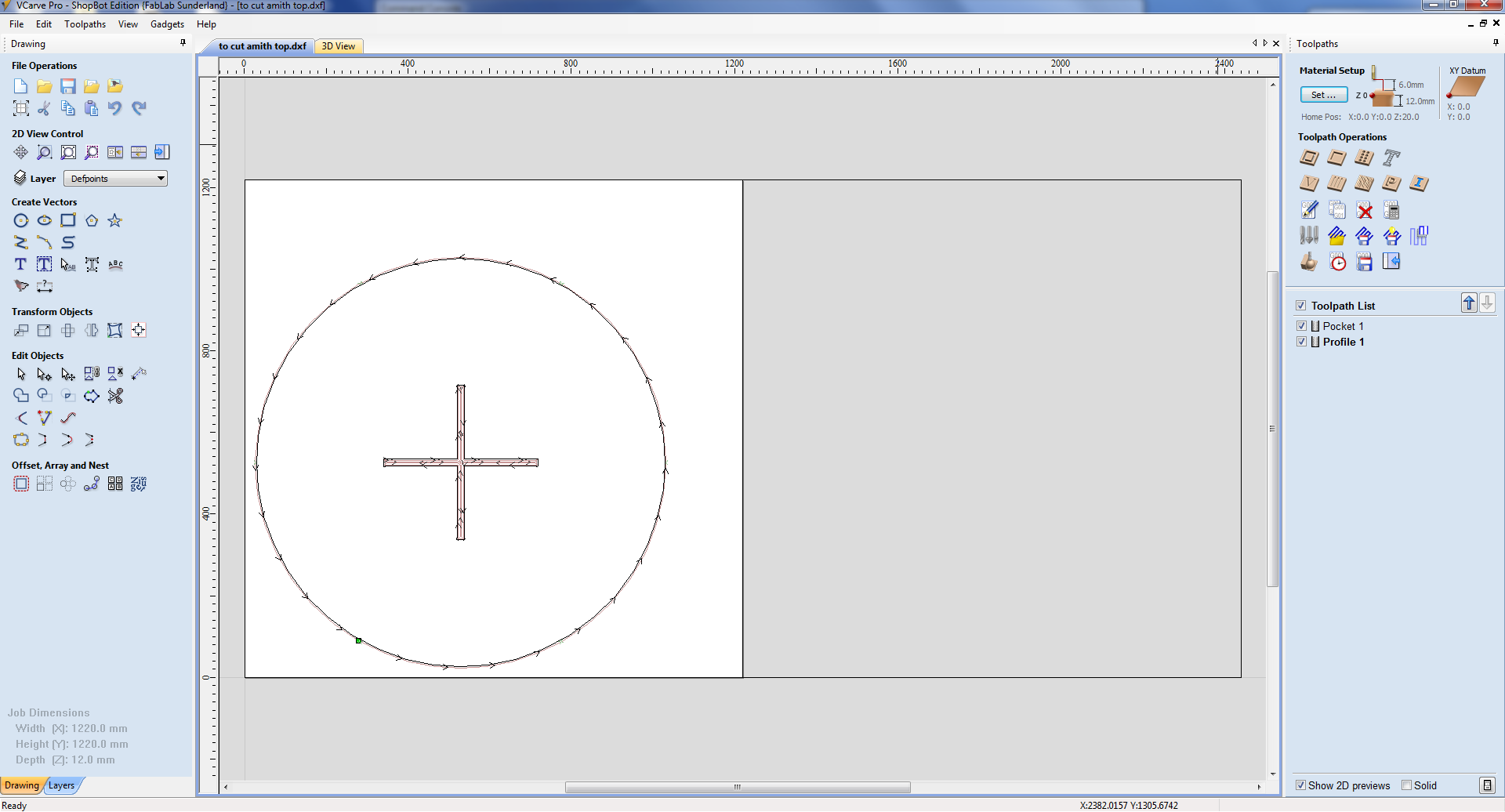Screen dimensions: 1505x812
Task: Open the Text on Curve tool
Action: (115, 264)
